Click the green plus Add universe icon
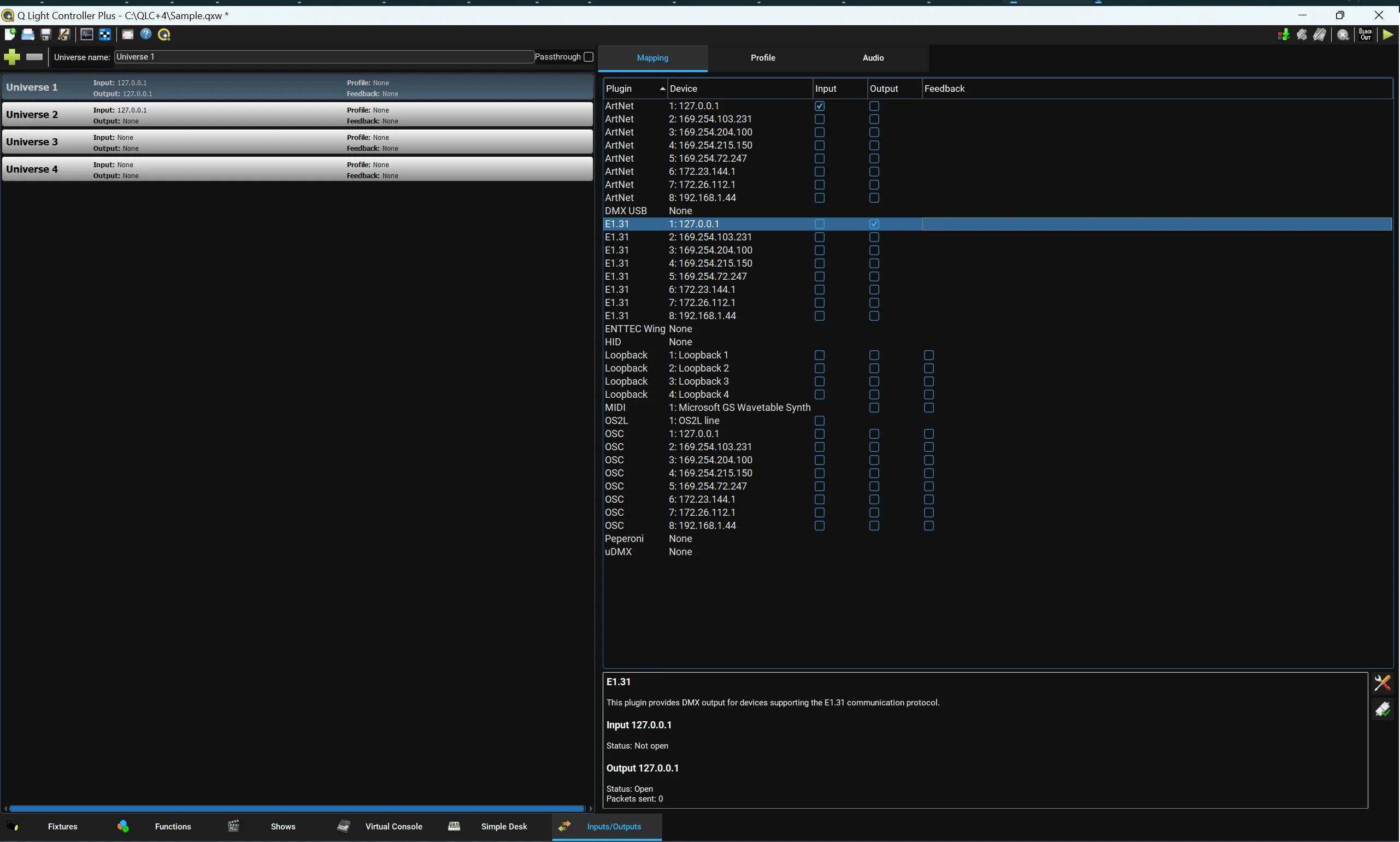The image size is (1400, 842). coord(12,57)
